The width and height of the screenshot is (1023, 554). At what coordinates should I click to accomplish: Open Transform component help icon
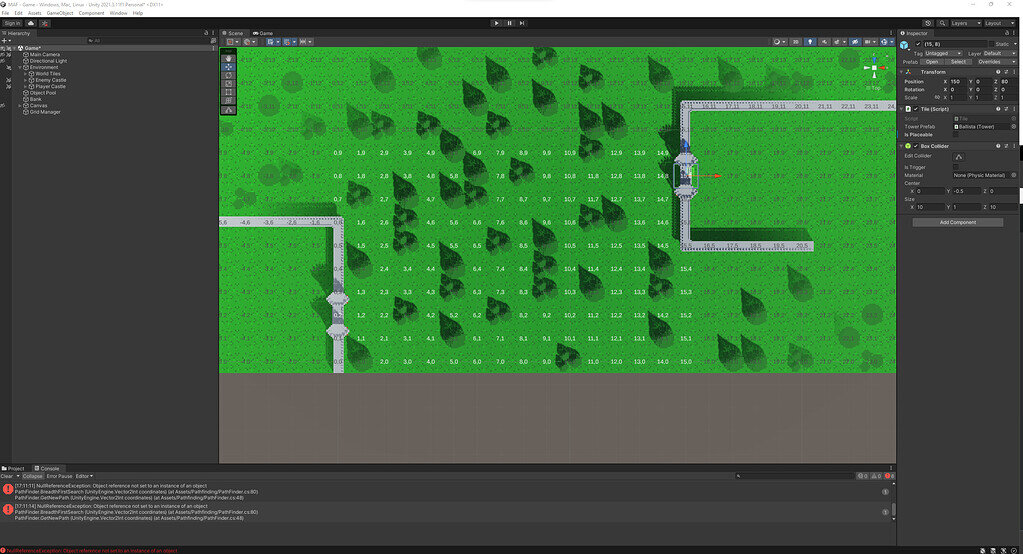pyautogui.click(x=998, y=72)
